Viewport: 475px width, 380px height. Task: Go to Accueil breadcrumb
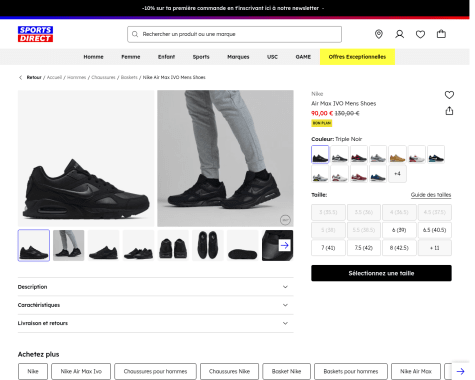[x=54, y=77]
